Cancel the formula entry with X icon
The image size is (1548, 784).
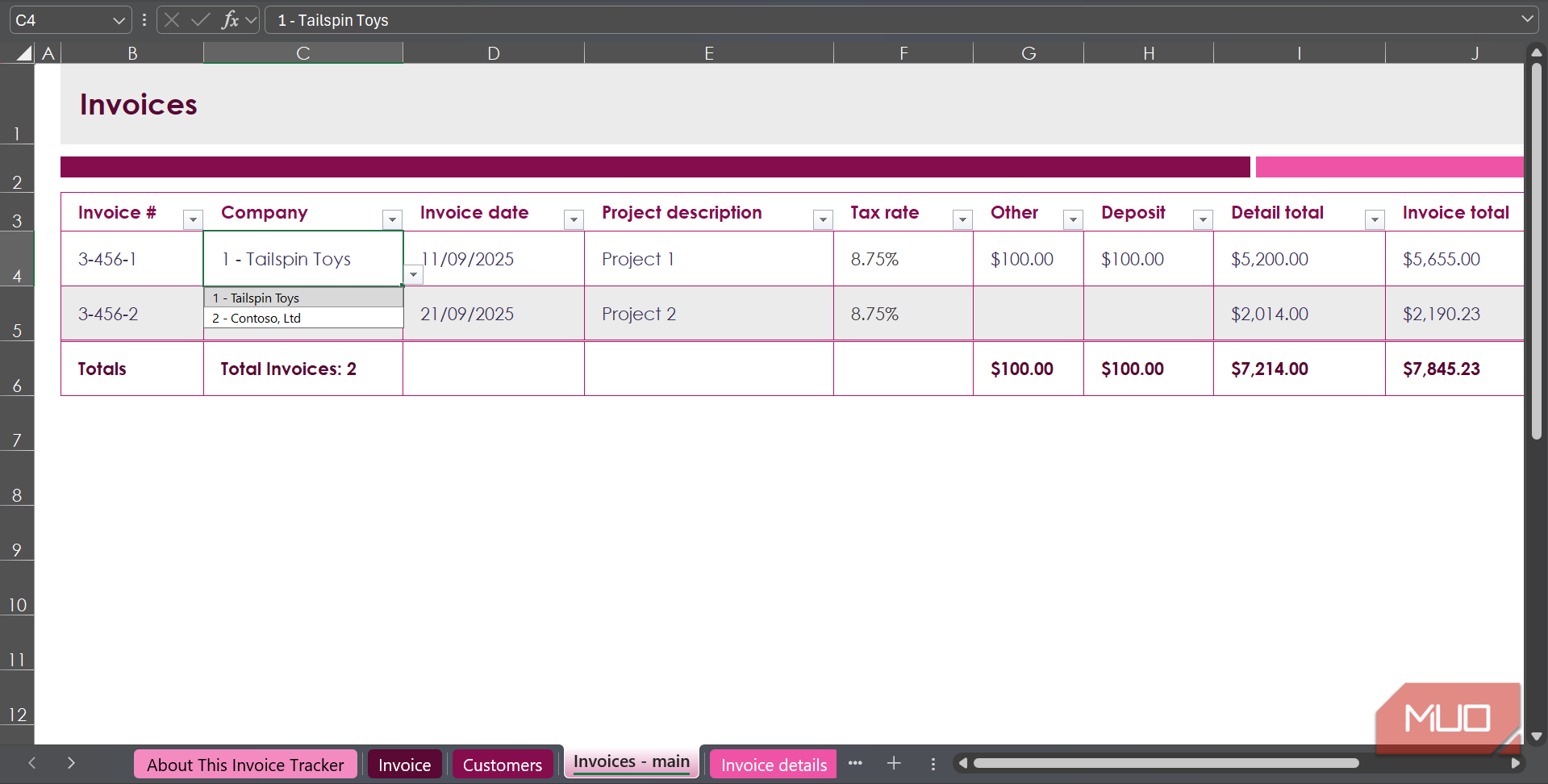pos(172,20)
